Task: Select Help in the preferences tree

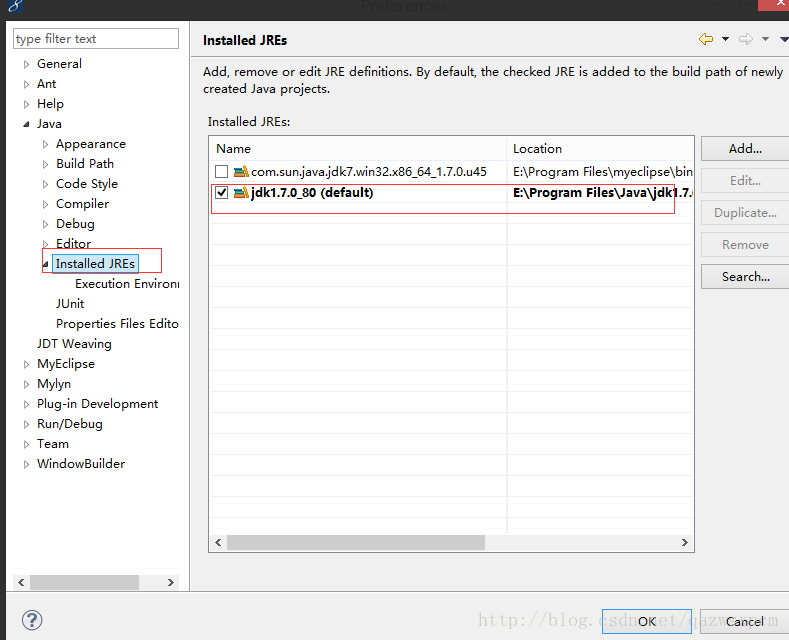Action: point(50,104)
